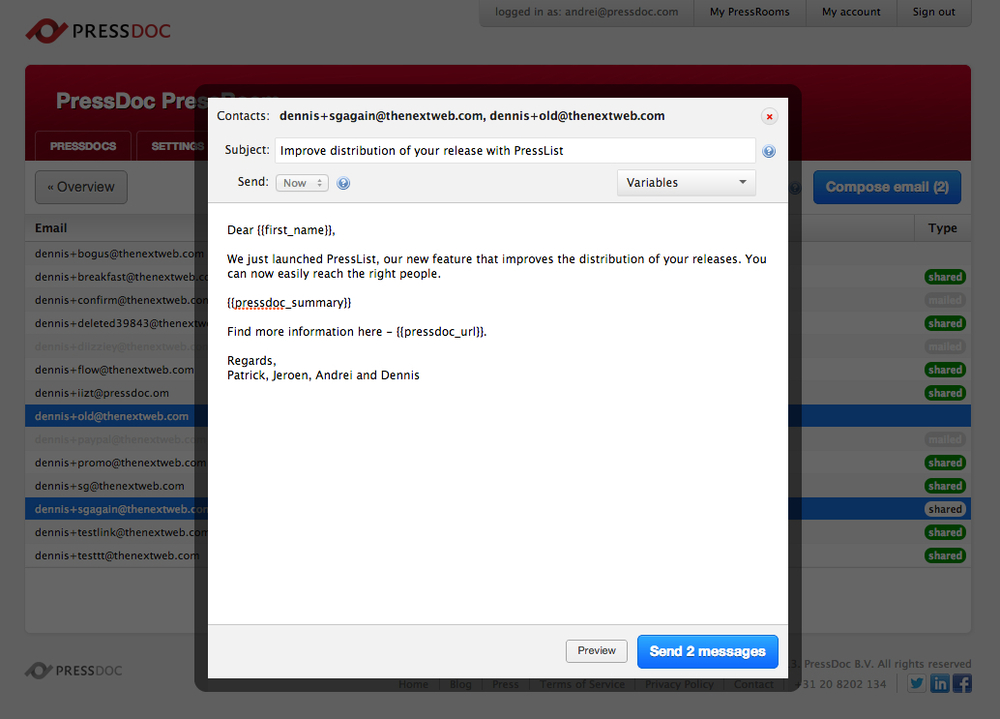Click the PressDoc logo at top left
Screen dimensions: 1000x719
[x=98, y=31]
